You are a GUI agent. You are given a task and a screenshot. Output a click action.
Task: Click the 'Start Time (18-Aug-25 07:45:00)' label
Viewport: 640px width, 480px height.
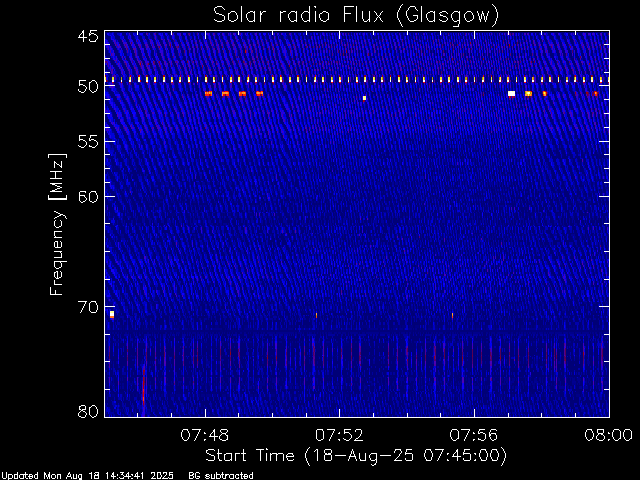coord(356,455)
